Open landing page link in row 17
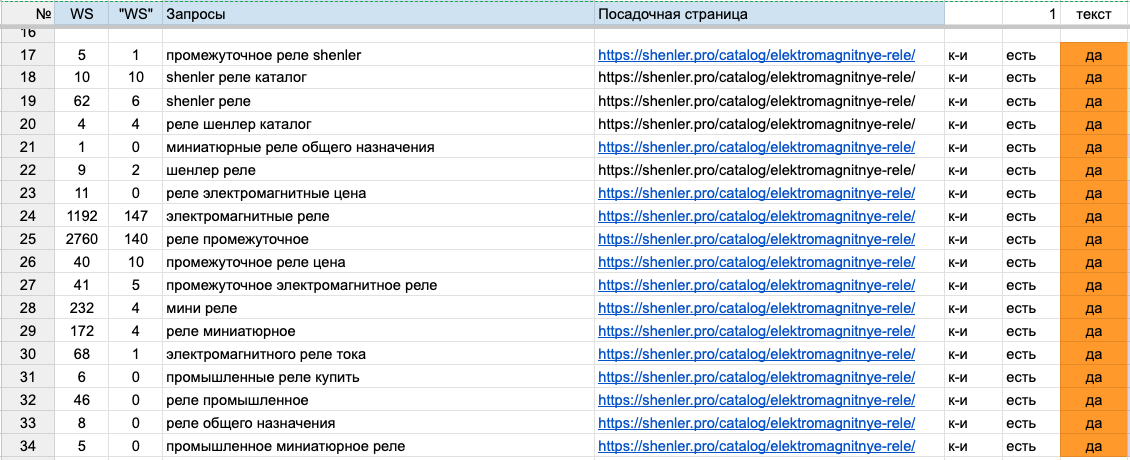This screenshot has width=1130, height=460. 757,55
